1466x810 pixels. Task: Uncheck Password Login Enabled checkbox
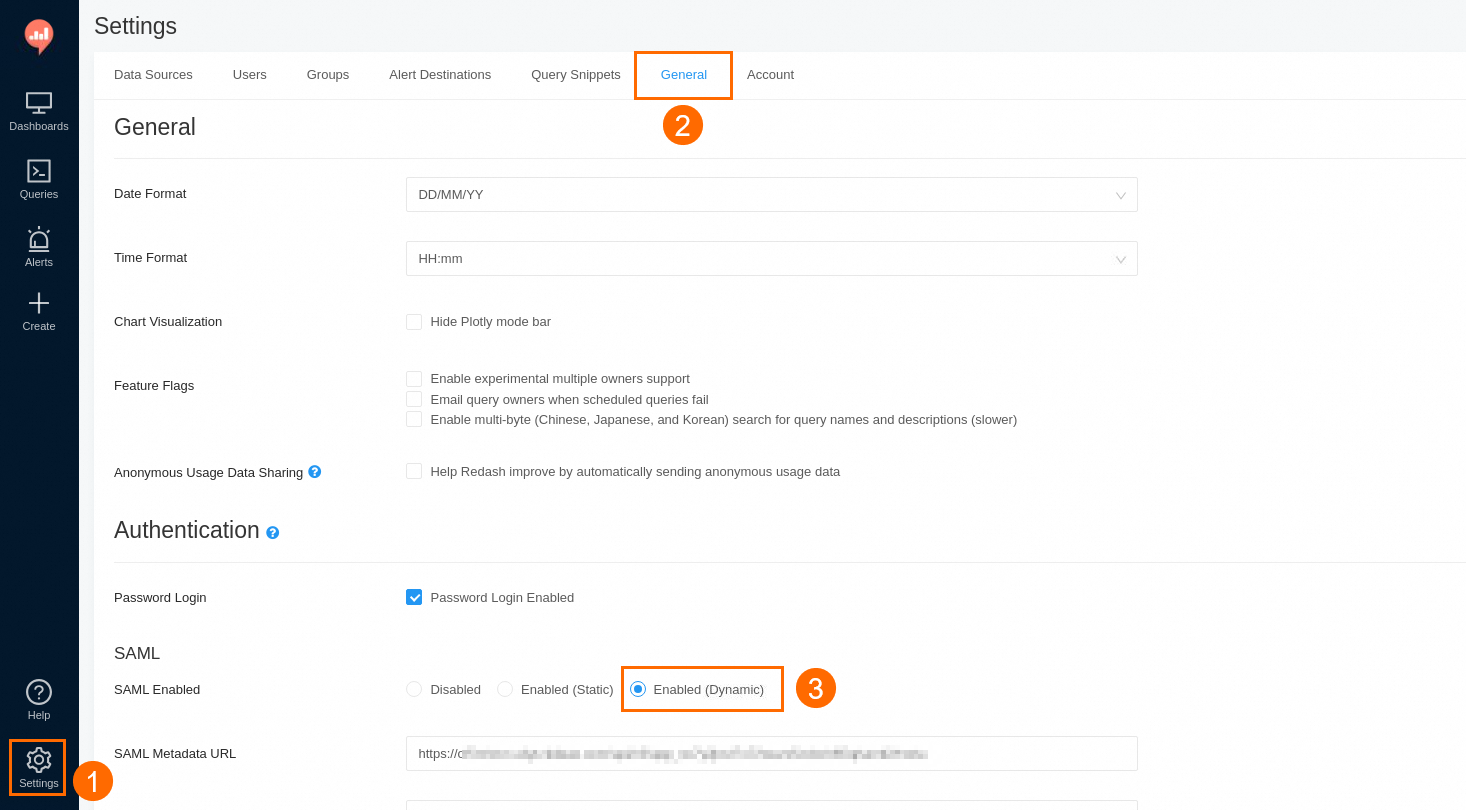414,597
